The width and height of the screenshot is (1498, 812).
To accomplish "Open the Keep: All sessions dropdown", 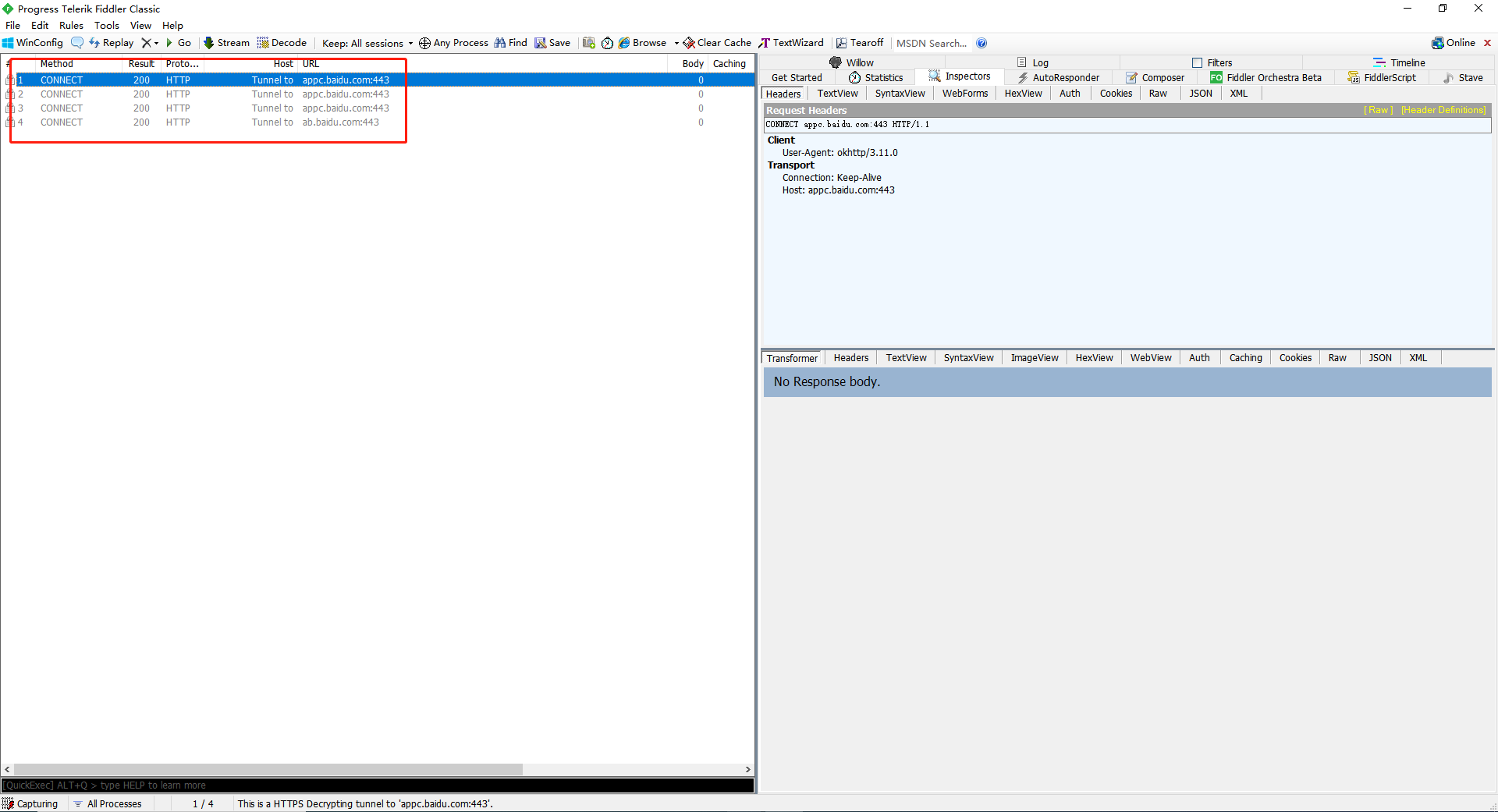I will pyautogui.click(x=367, y=43).
